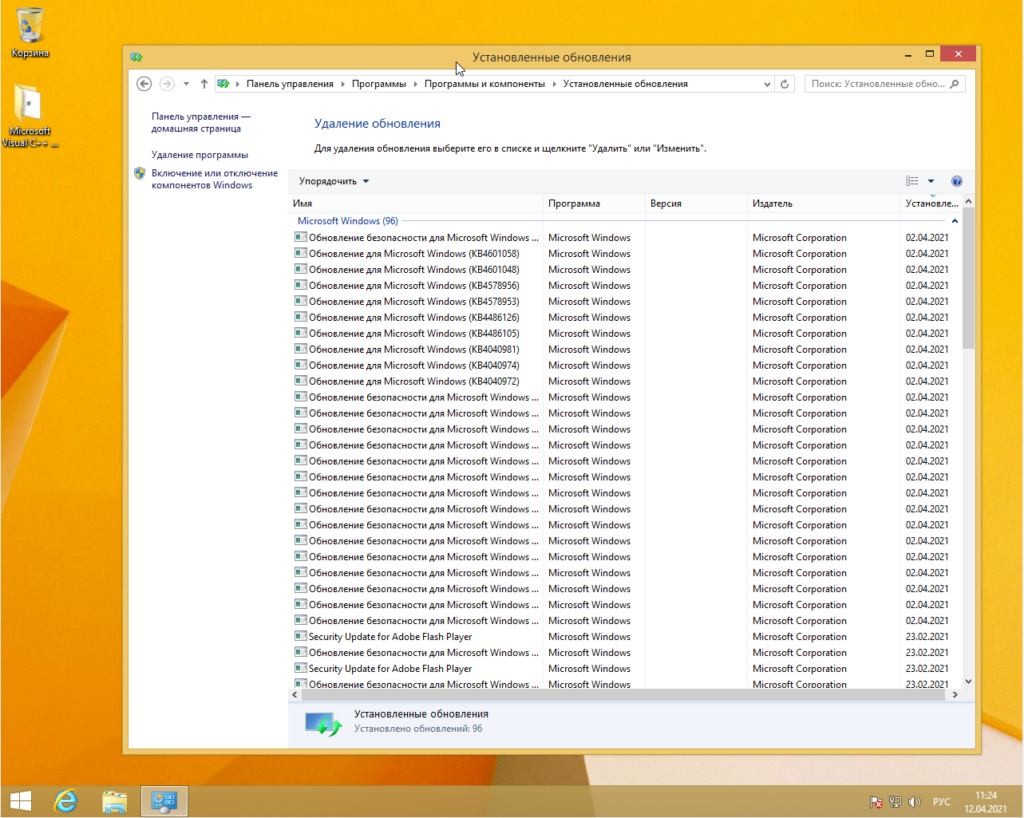Click the Installed Updates icon in details pane
This screenshot has height=818, width=1024.
(323, 723)
